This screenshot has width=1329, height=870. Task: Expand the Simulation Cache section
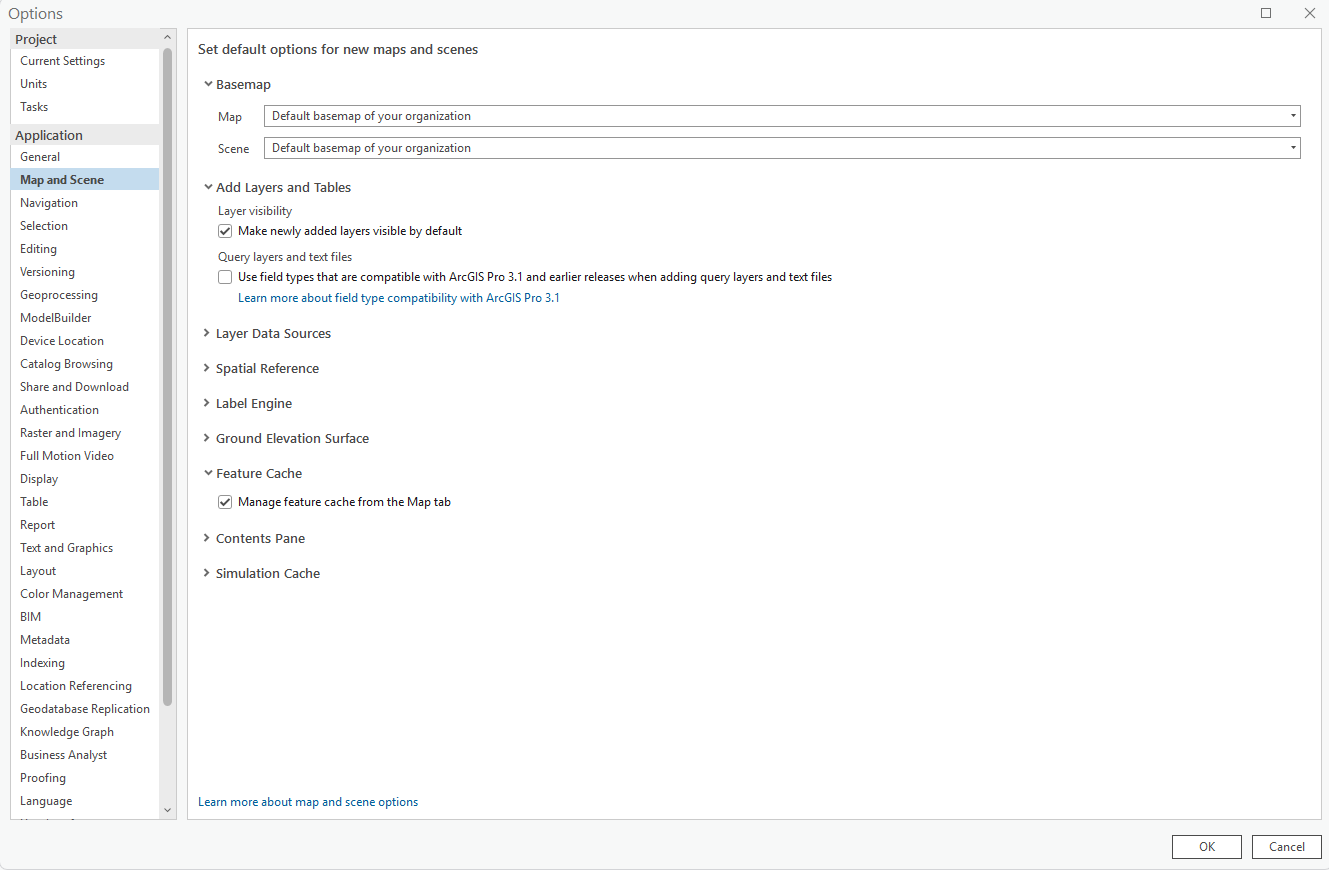(207, 573)
